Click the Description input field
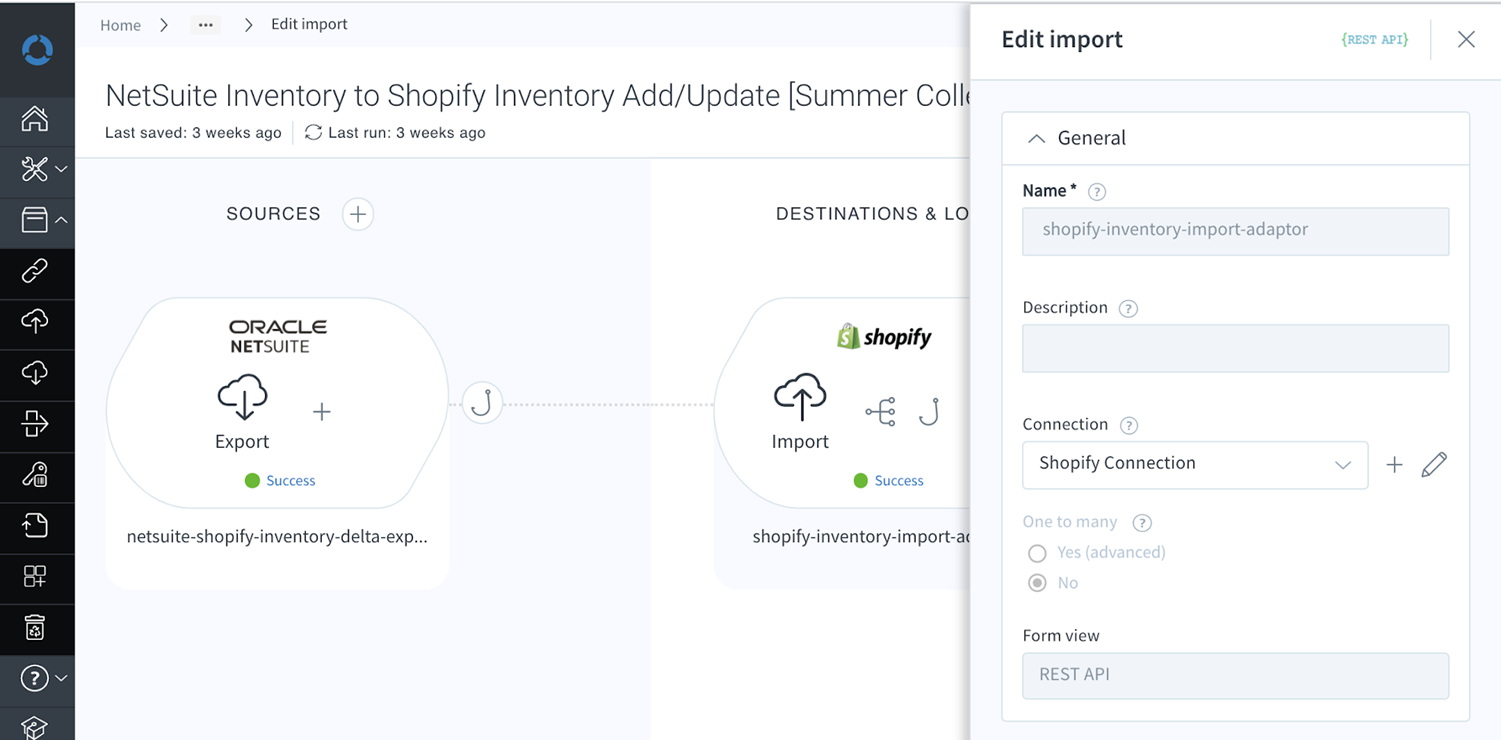The width and height of the screenshot is (1501, 740). tap(1235, 349)
